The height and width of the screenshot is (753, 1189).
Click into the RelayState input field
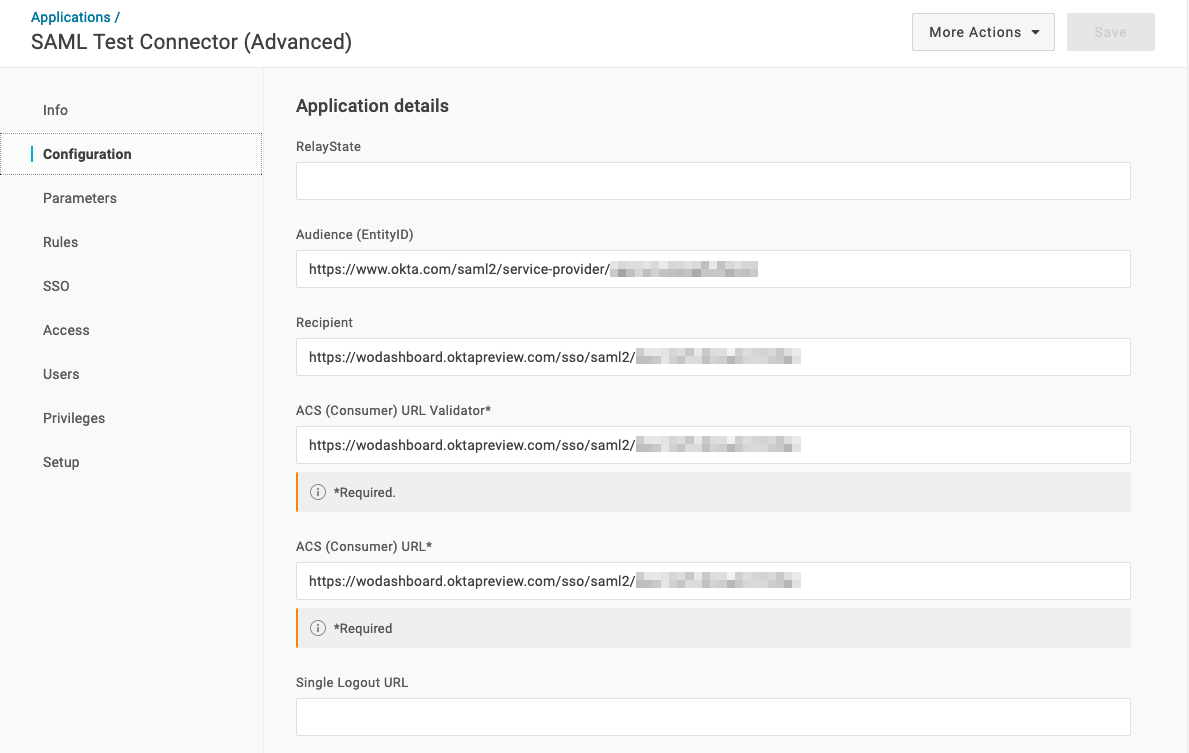pyautogui.click(x=712, y=181)
